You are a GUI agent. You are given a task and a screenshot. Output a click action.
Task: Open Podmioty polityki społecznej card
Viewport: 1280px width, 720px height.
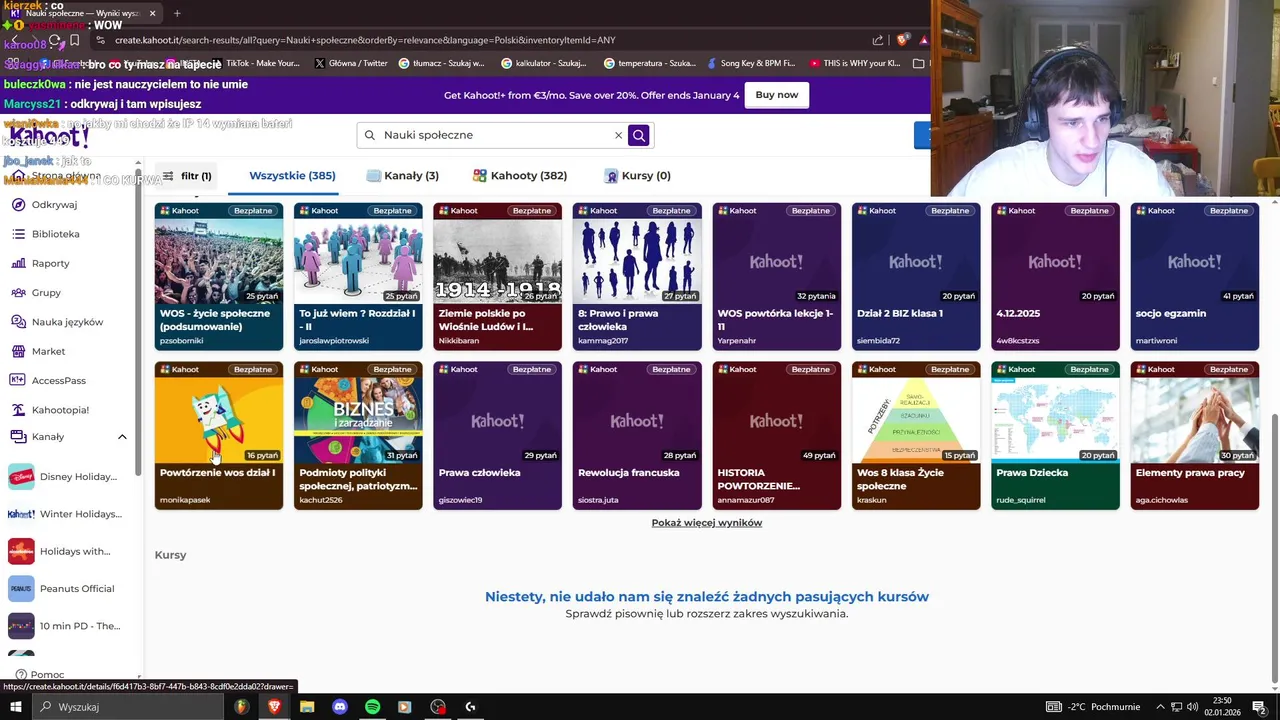tap(358, 436)
